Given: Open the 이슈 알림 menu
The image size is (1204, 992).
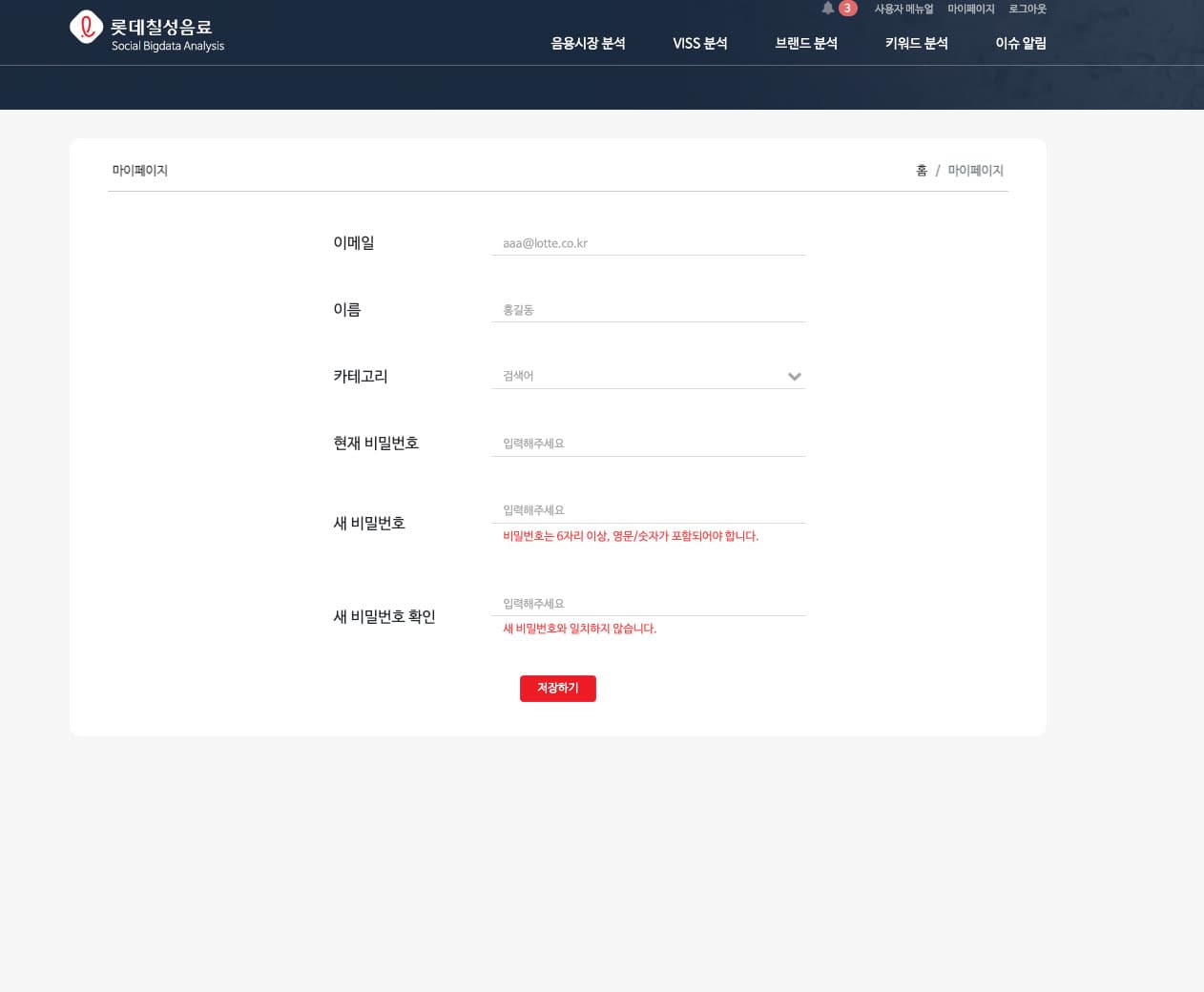Looking at the screenshot, I should [1020, 44].
